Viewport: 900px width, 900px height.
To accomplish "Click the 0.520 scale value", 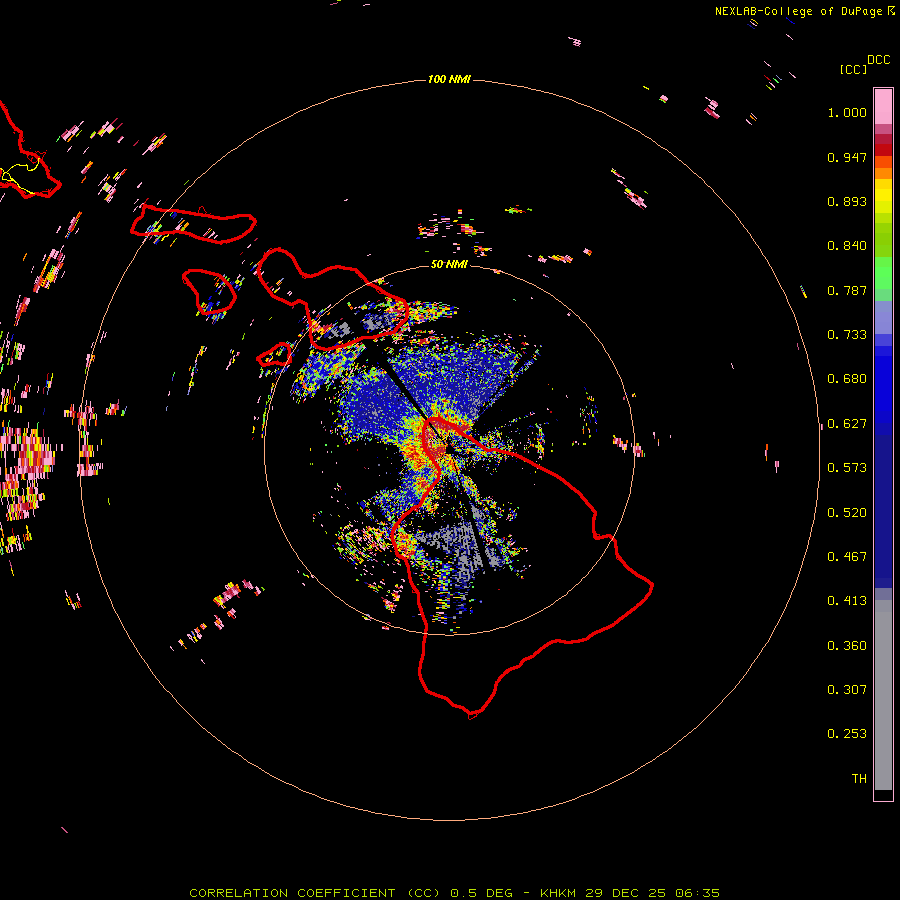I will click(847, 513).
